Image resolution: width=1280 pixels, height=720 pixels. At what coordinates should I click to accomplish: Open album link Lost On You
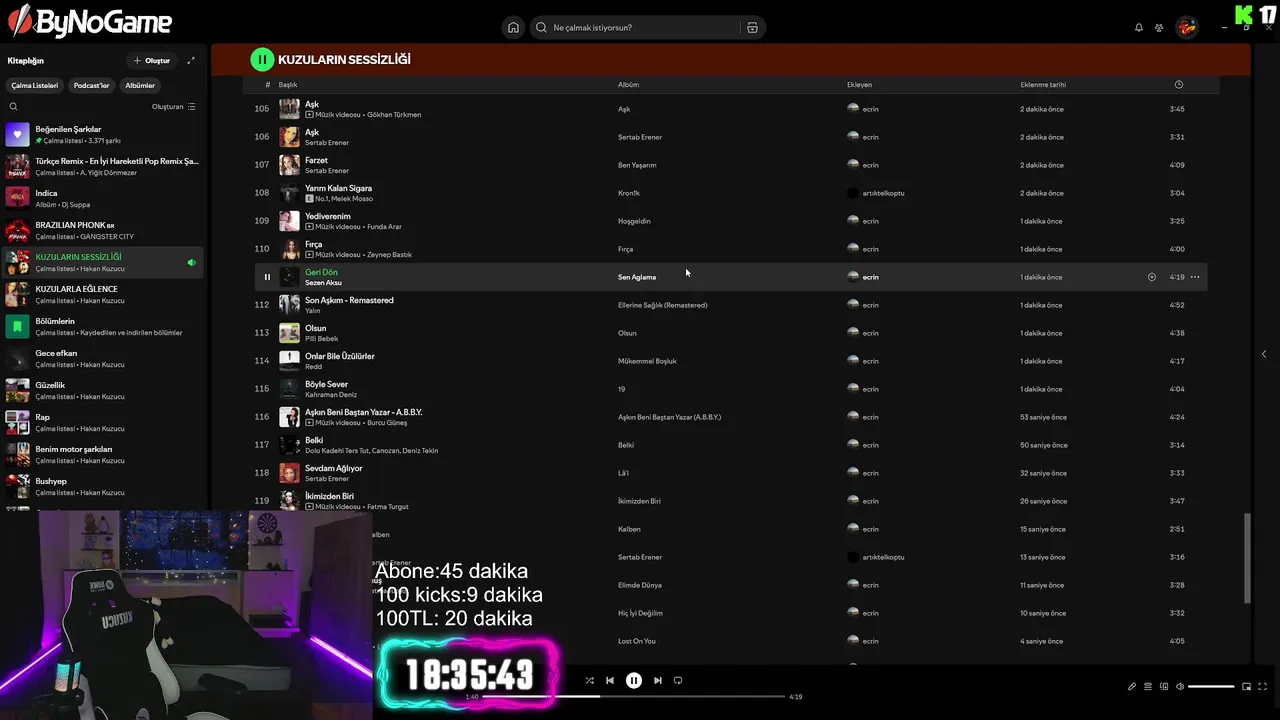point(637,641)
